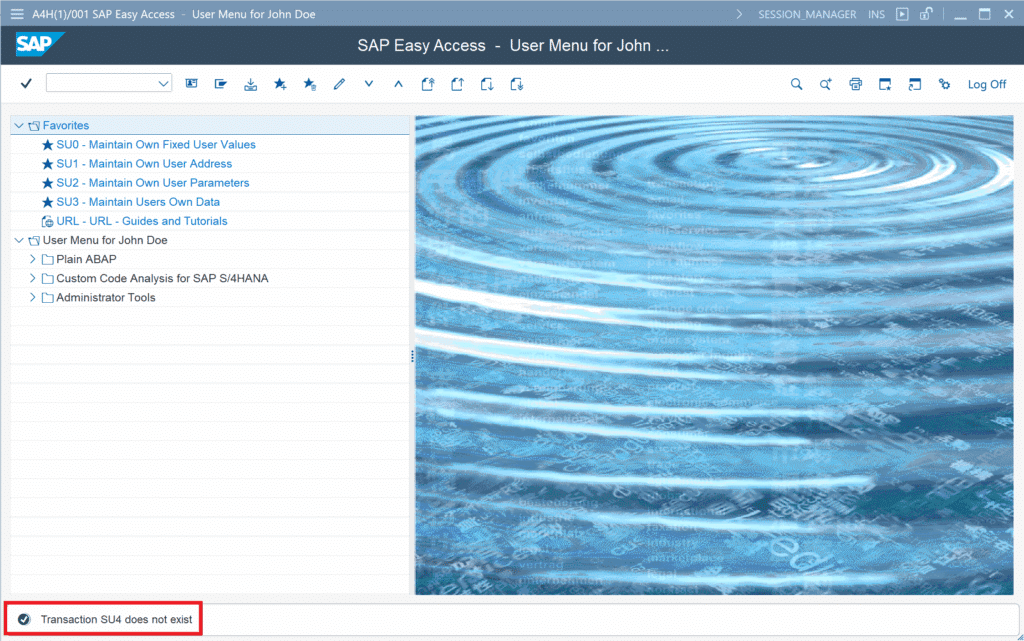This screenshot has height=641, width=1024.
Task: Click the Log Off button
Action: pyautogui.click(x=986, y=84)
